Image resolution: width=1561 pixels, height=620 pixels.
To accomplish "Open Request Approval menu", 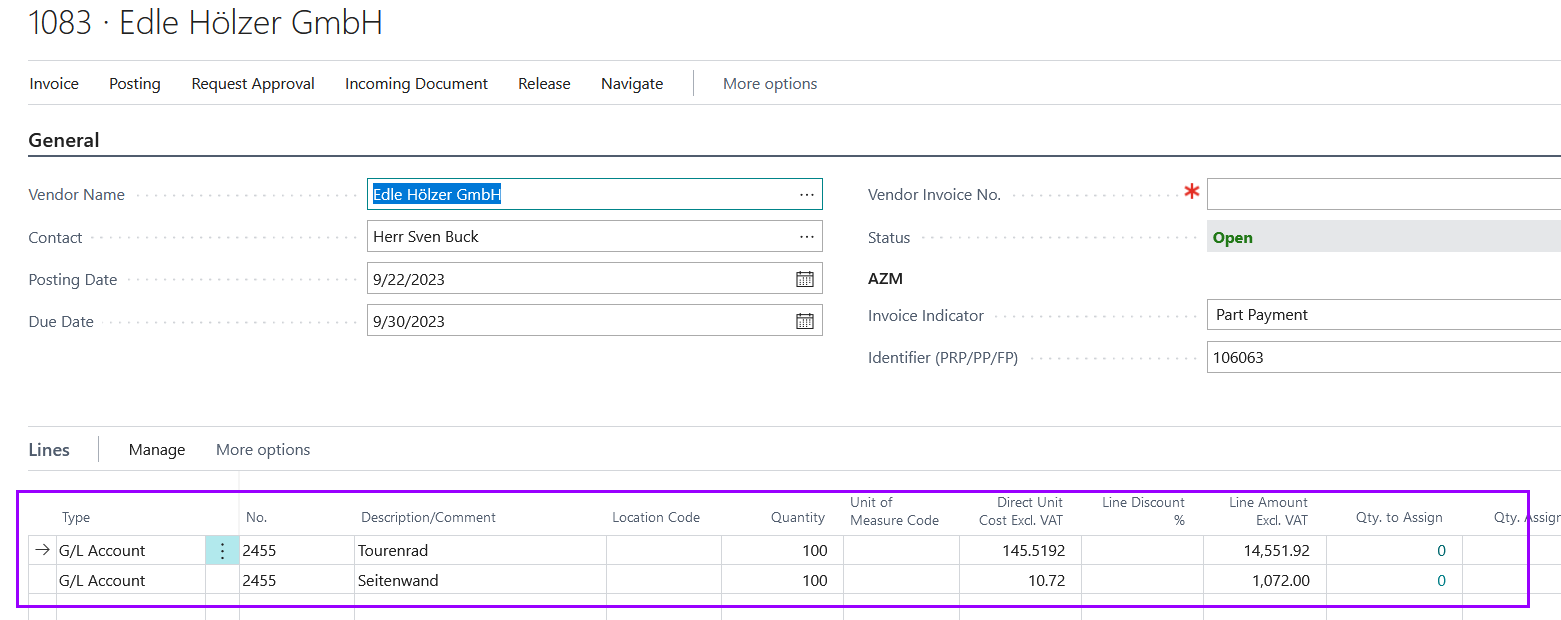I will click(x=253, y=84).
